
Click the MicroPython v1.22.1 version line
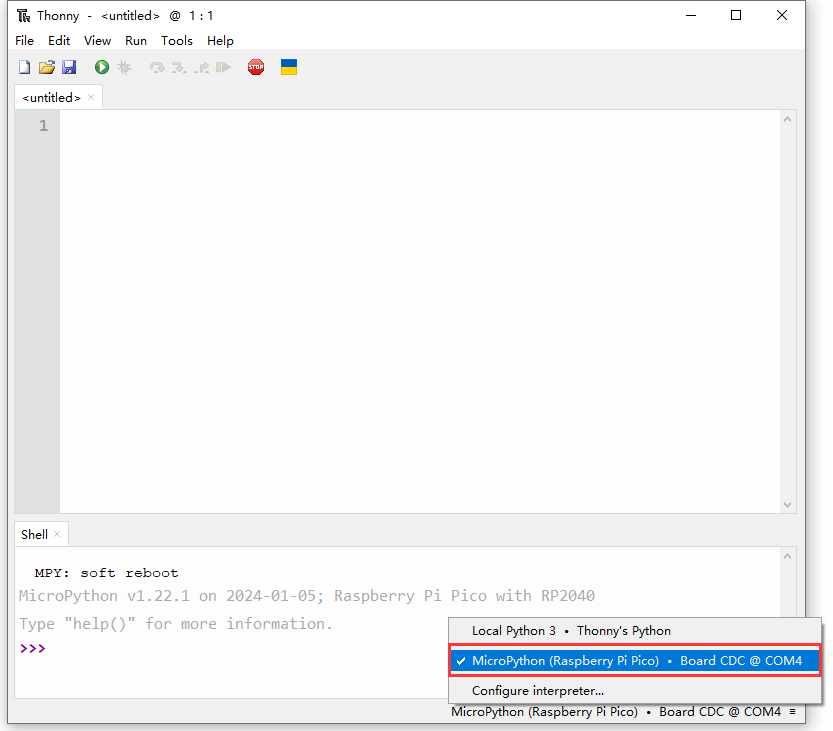click(x=307, y=596)
